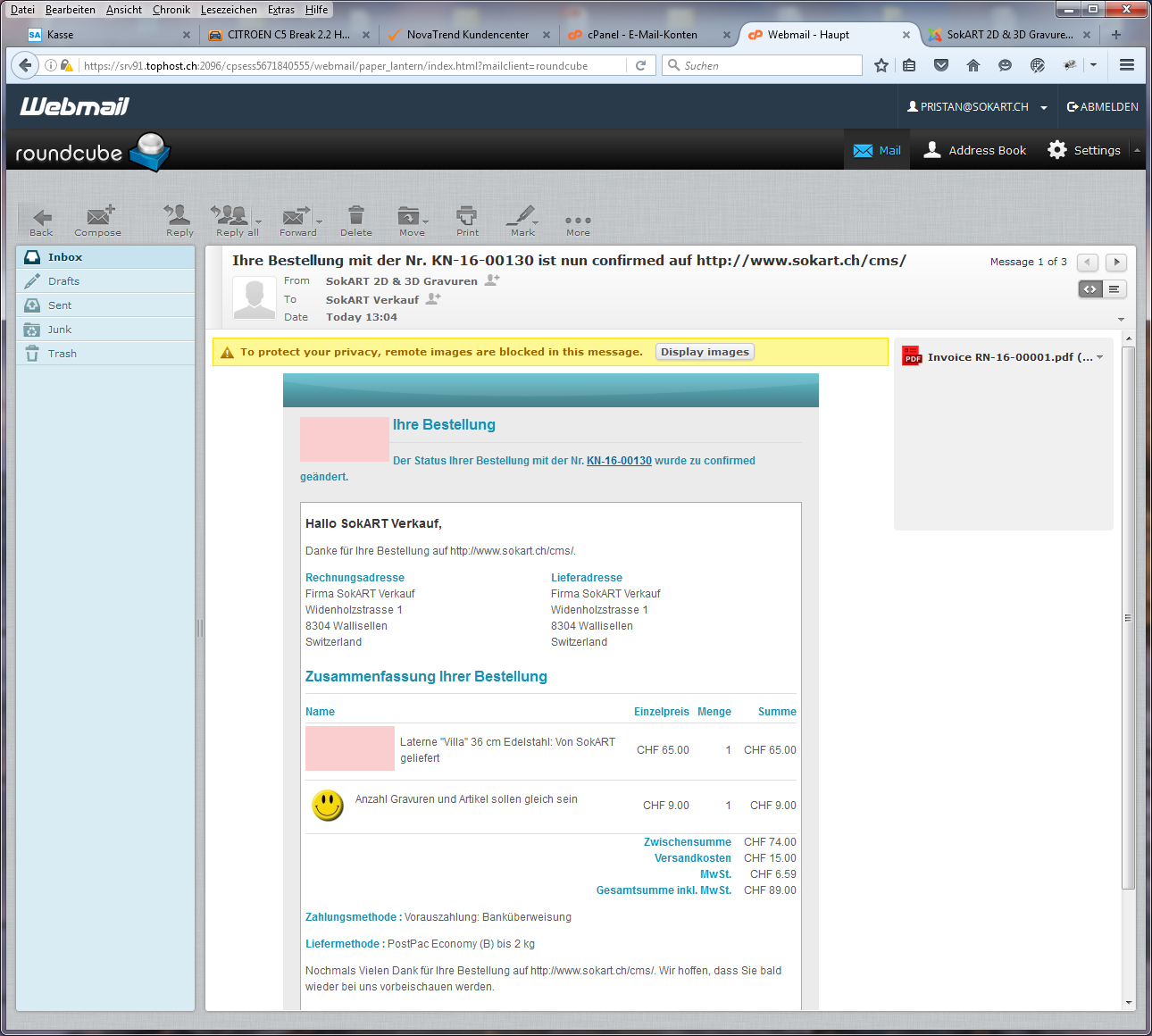Close the CITROEN C5 Break tab
The height and width of the screenshot is (1036, 1152).
pos(367,35)
